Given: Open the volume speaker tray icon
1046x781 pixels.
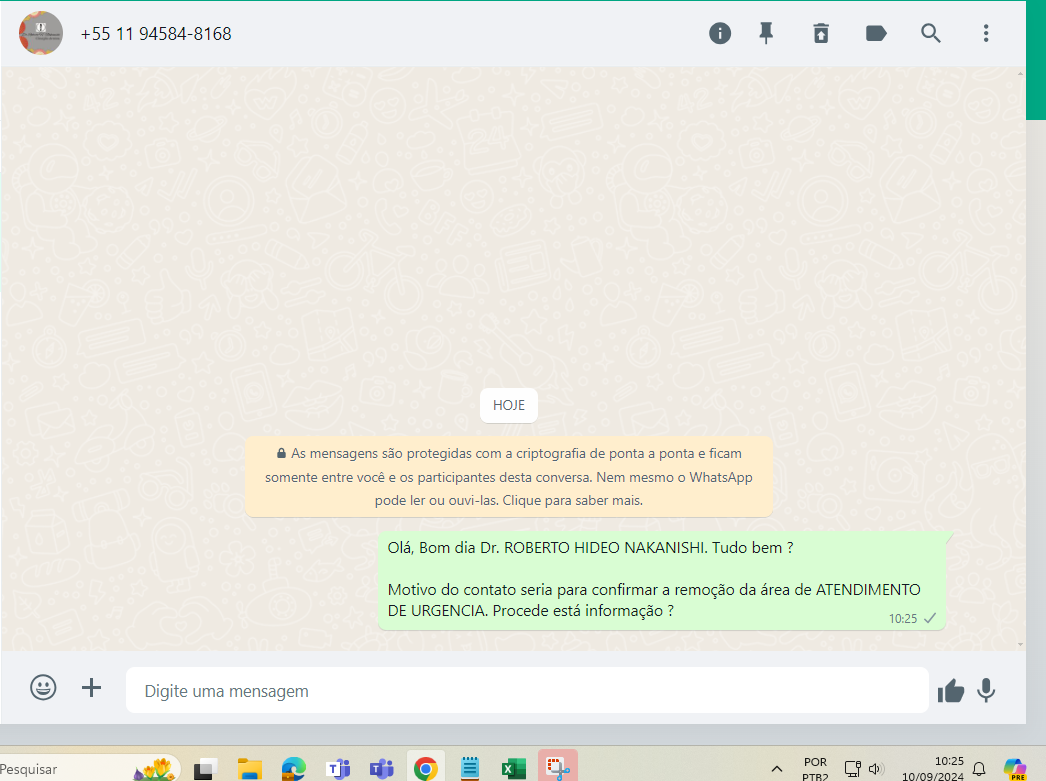Looking at the screenshot, I should click(876, 769).
